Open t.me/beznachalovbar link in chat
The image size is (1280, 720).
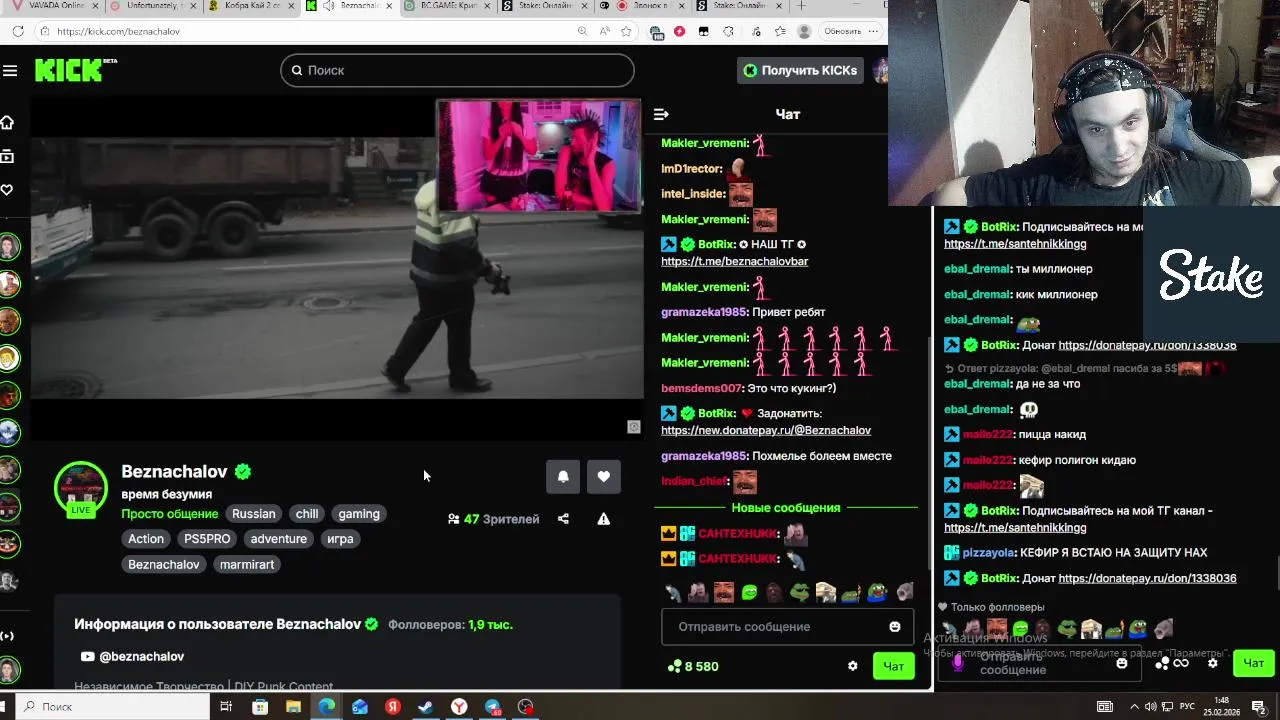coord(734,261)
